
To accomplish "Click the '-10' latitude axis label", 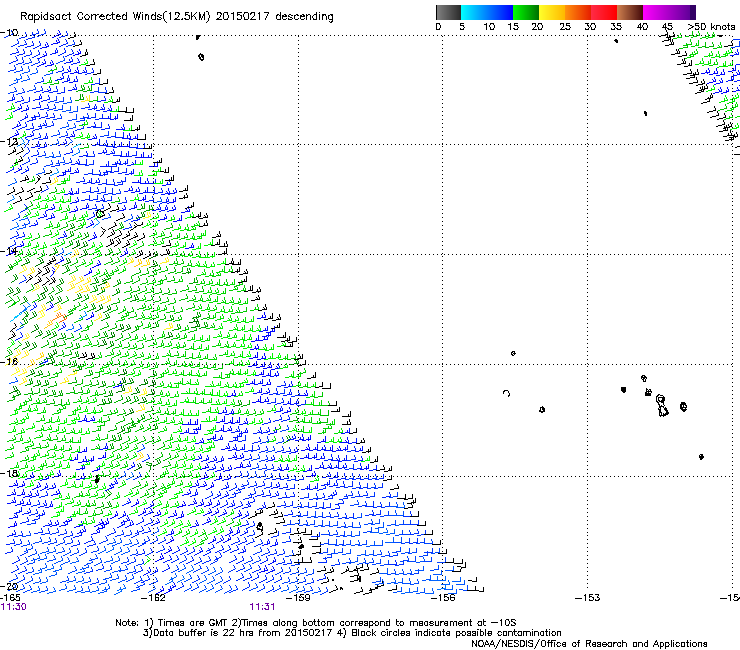I will point(9,33).
